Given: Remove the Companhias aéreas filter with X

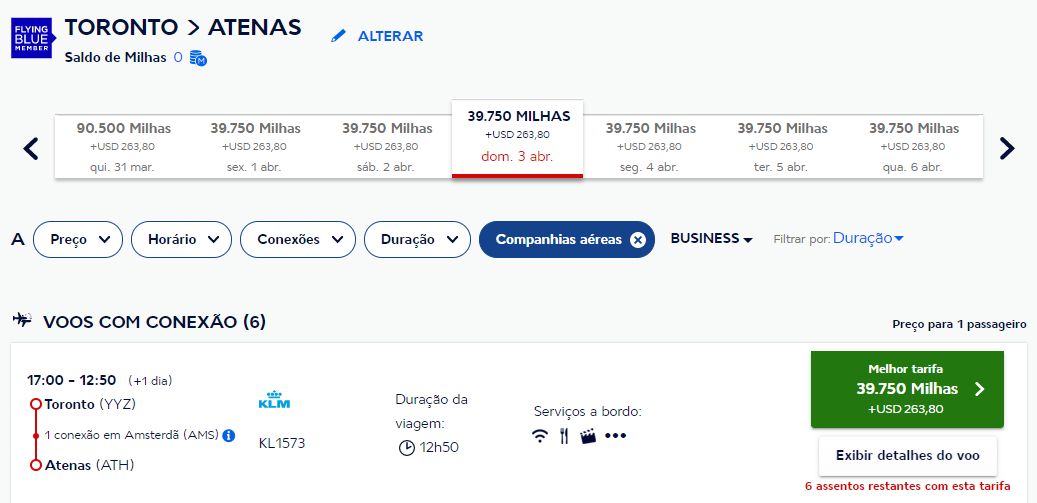Looking at the screenshot, I should click(638, 239).
